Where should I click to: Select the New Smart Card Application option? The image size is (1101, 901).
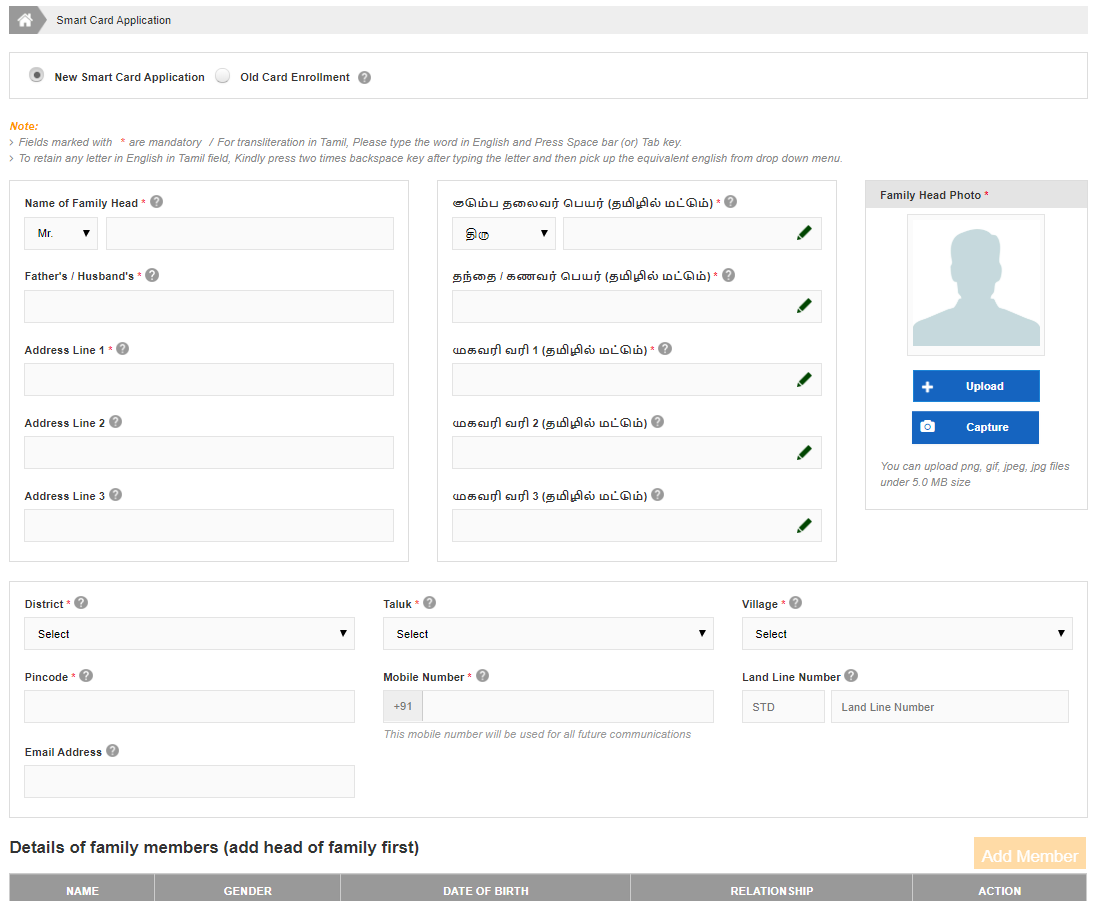pyautogui.click(x=37, y=75)
